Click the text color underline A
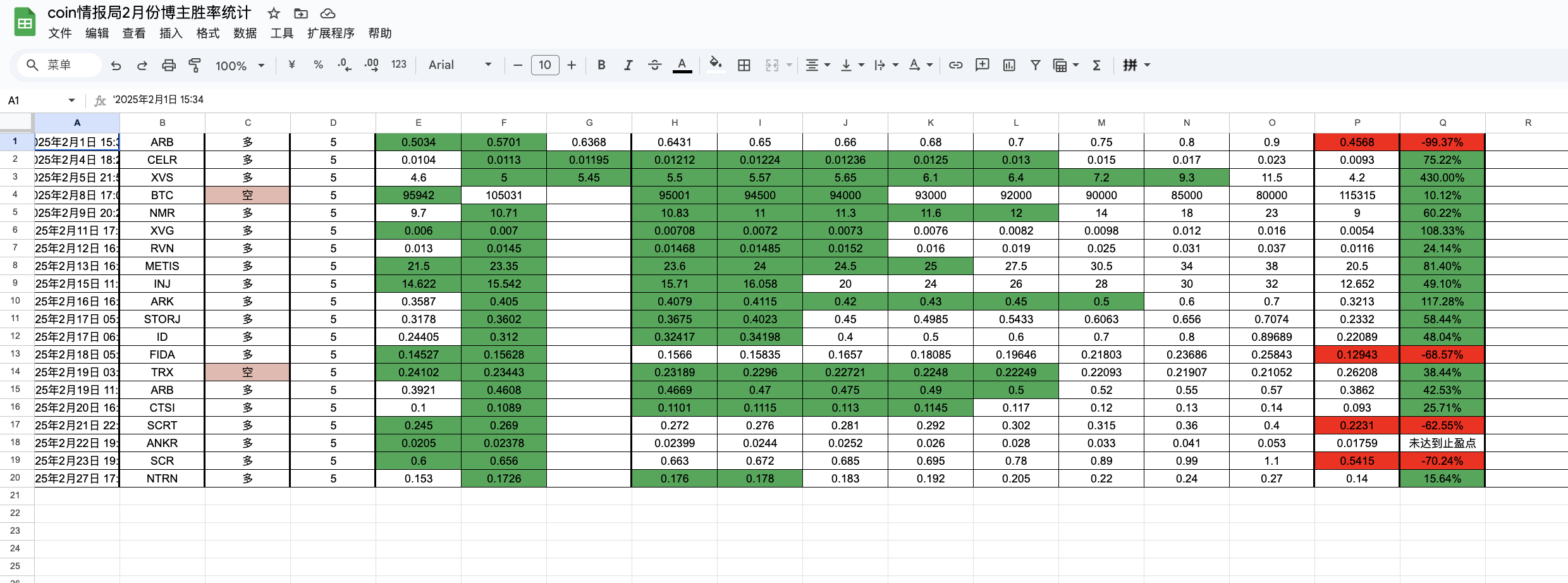This screenshot has height=583, width=1568. [x=682, y=65]
